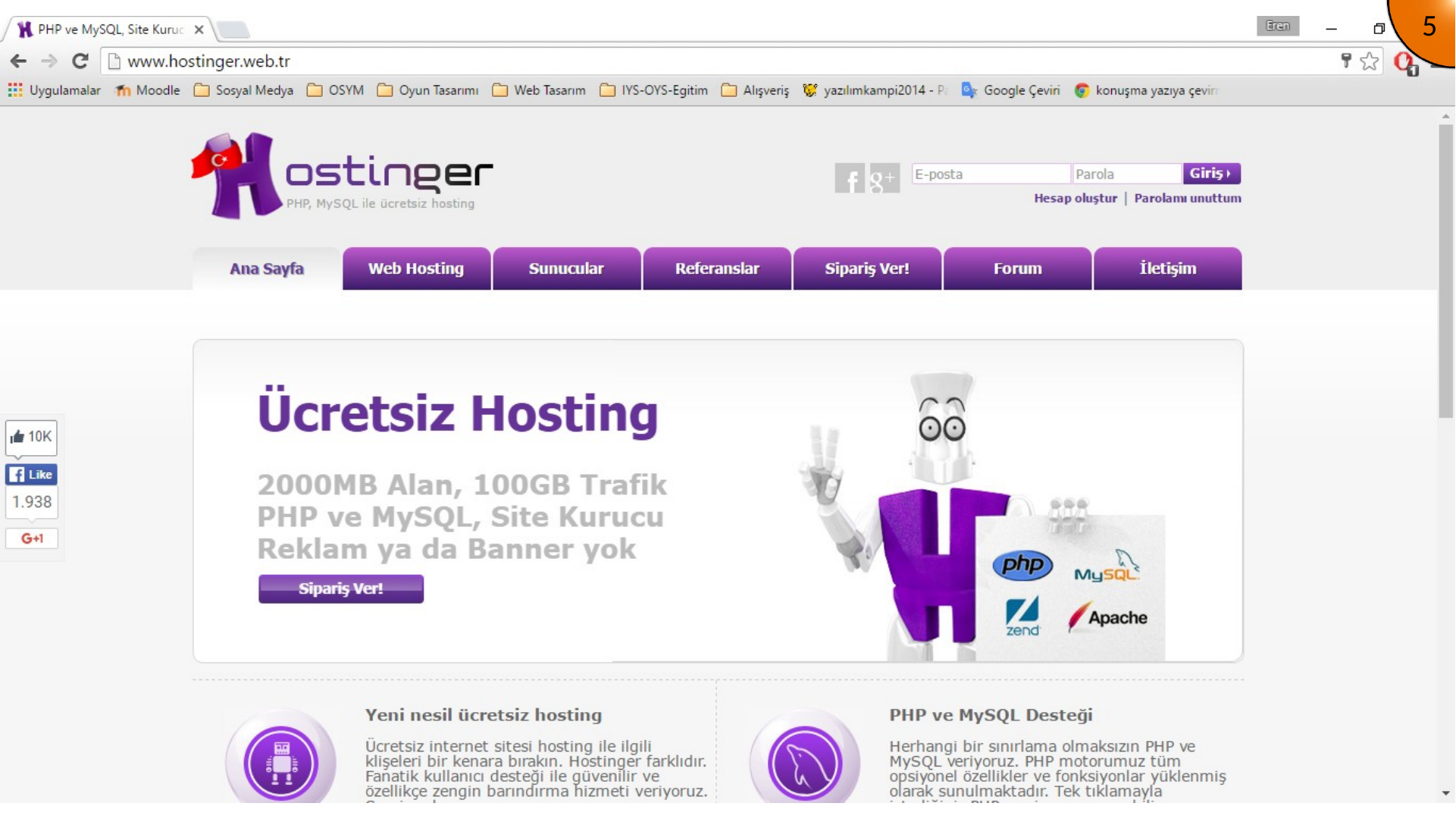Click the Facebook Like button
This screenshot has width=1456, height=819.
[x=31, y=475]
